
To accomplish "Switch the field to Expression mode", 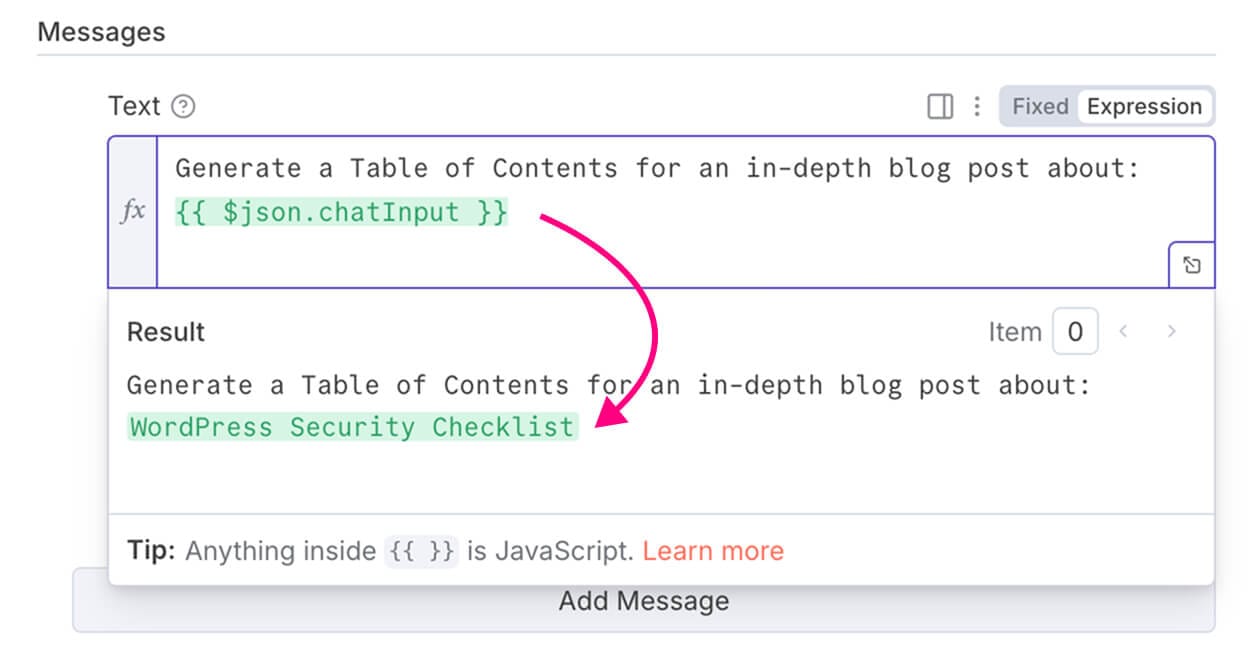I will point(1144,106).
